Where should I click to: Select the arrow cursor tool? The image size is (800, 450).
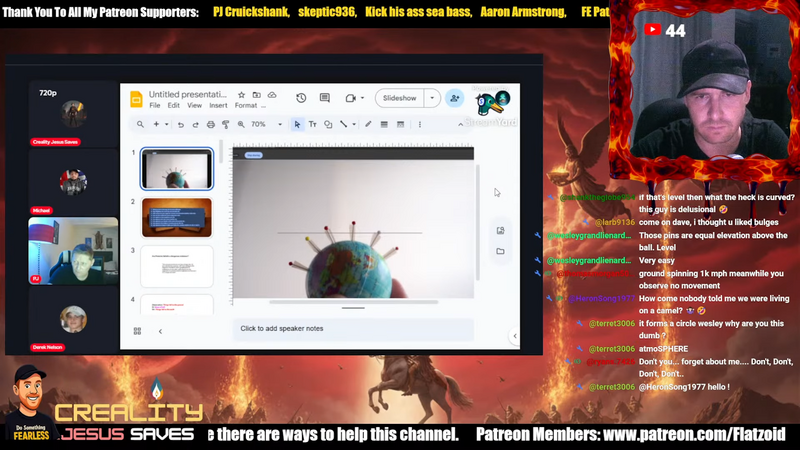[x=297, y=124]
